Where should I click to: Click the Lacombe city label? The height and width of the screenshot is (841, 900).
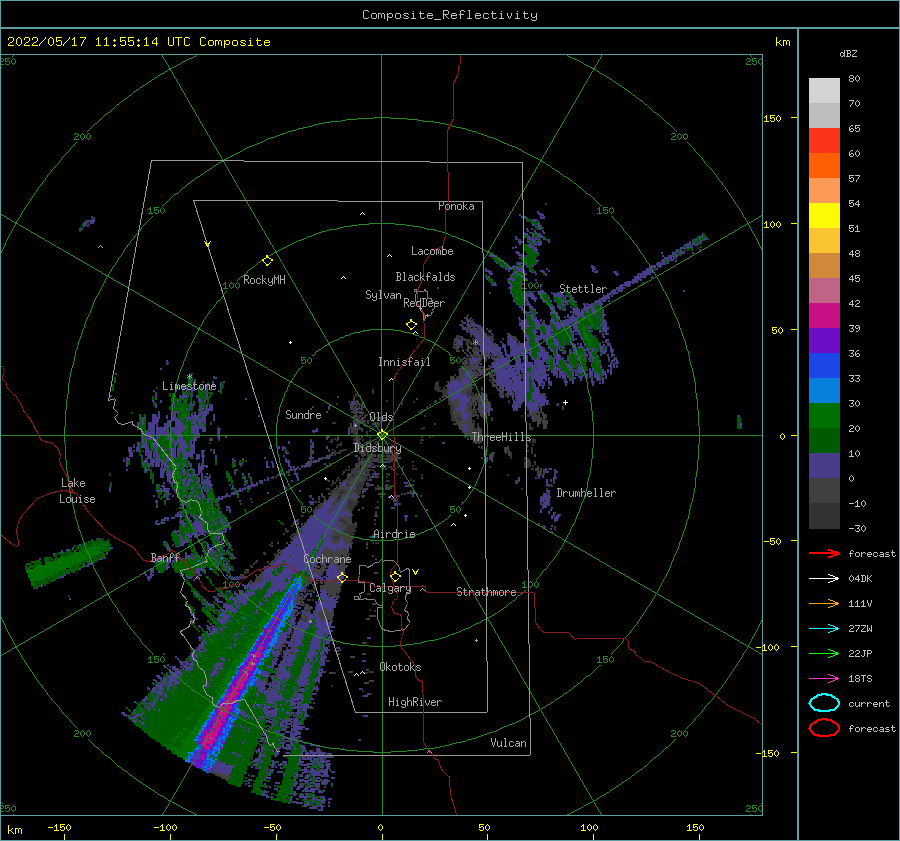click(x=432, y=251)
